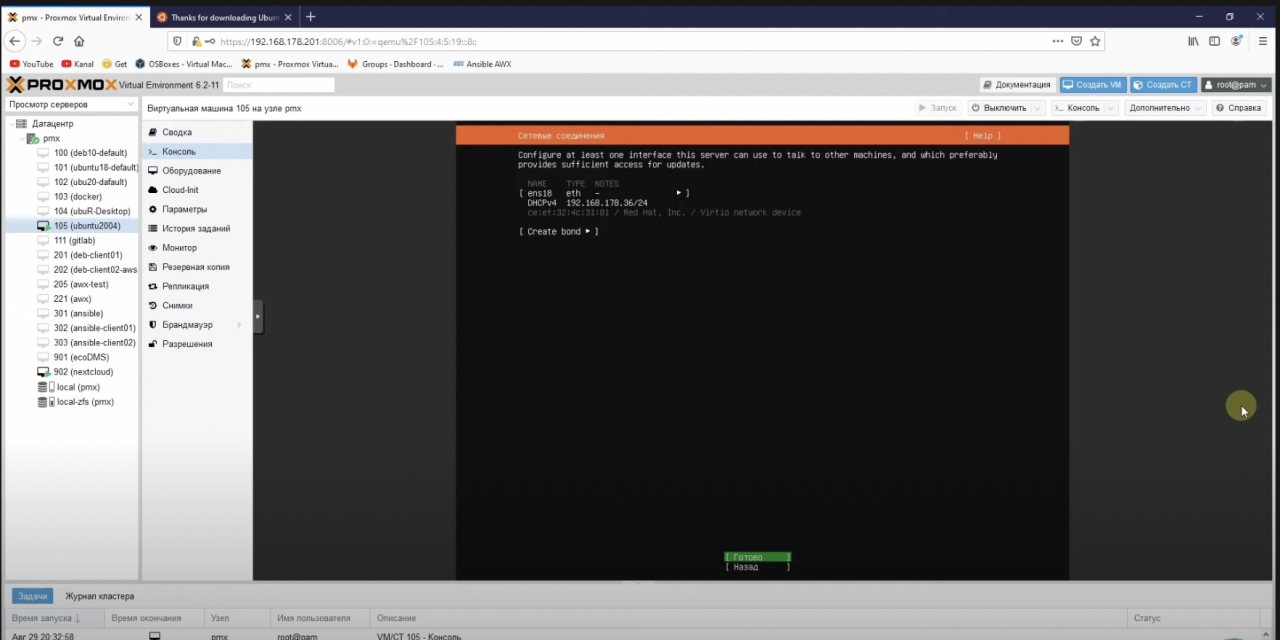Image resolution: width=1280 pixels, height=640 pixels.
Task: Open the Брандмауэр firewall panel
Action: 187,324
